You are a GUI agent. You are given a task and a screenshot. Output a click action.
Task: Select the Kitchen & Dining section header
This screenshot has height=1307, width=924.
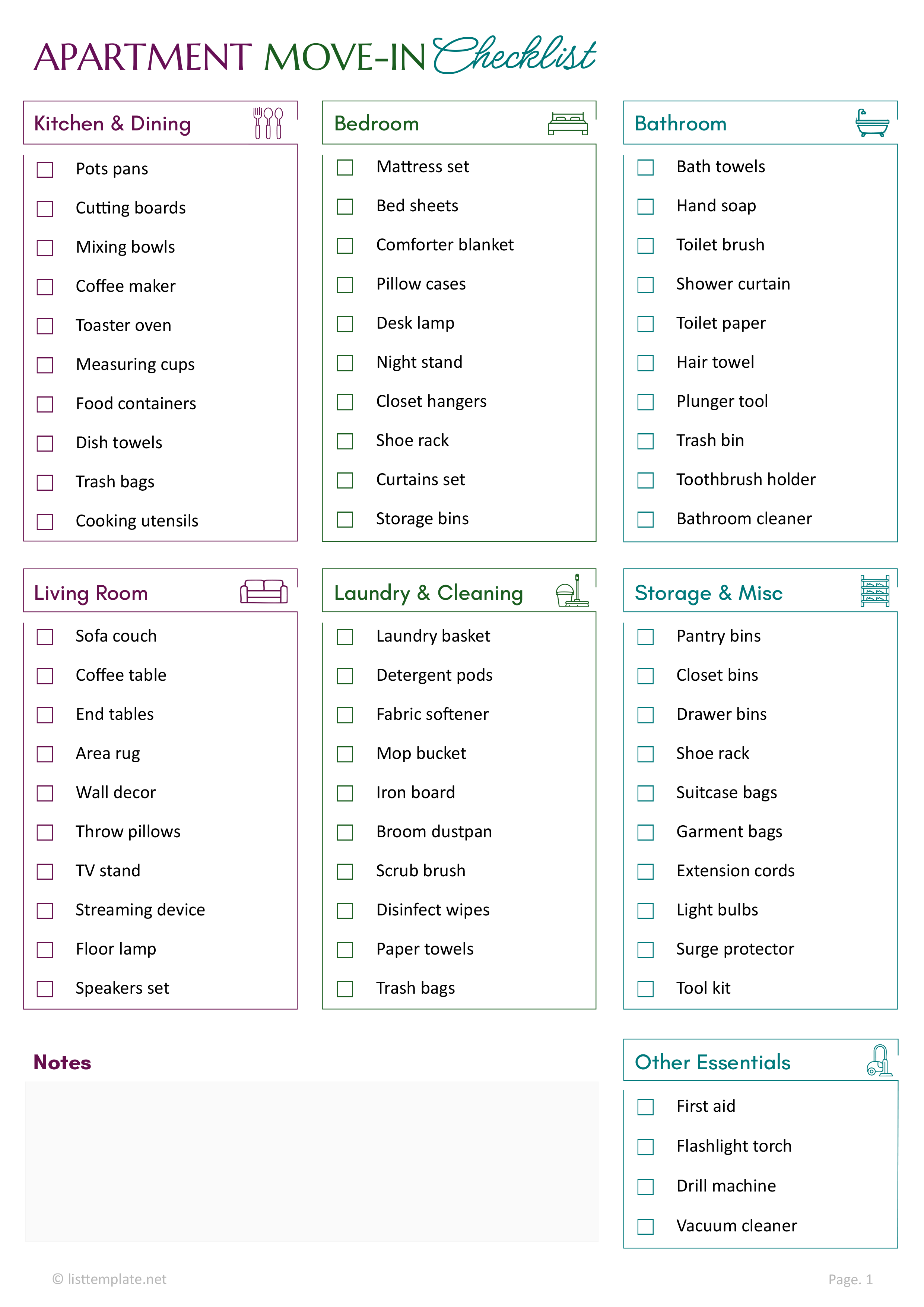112,124
